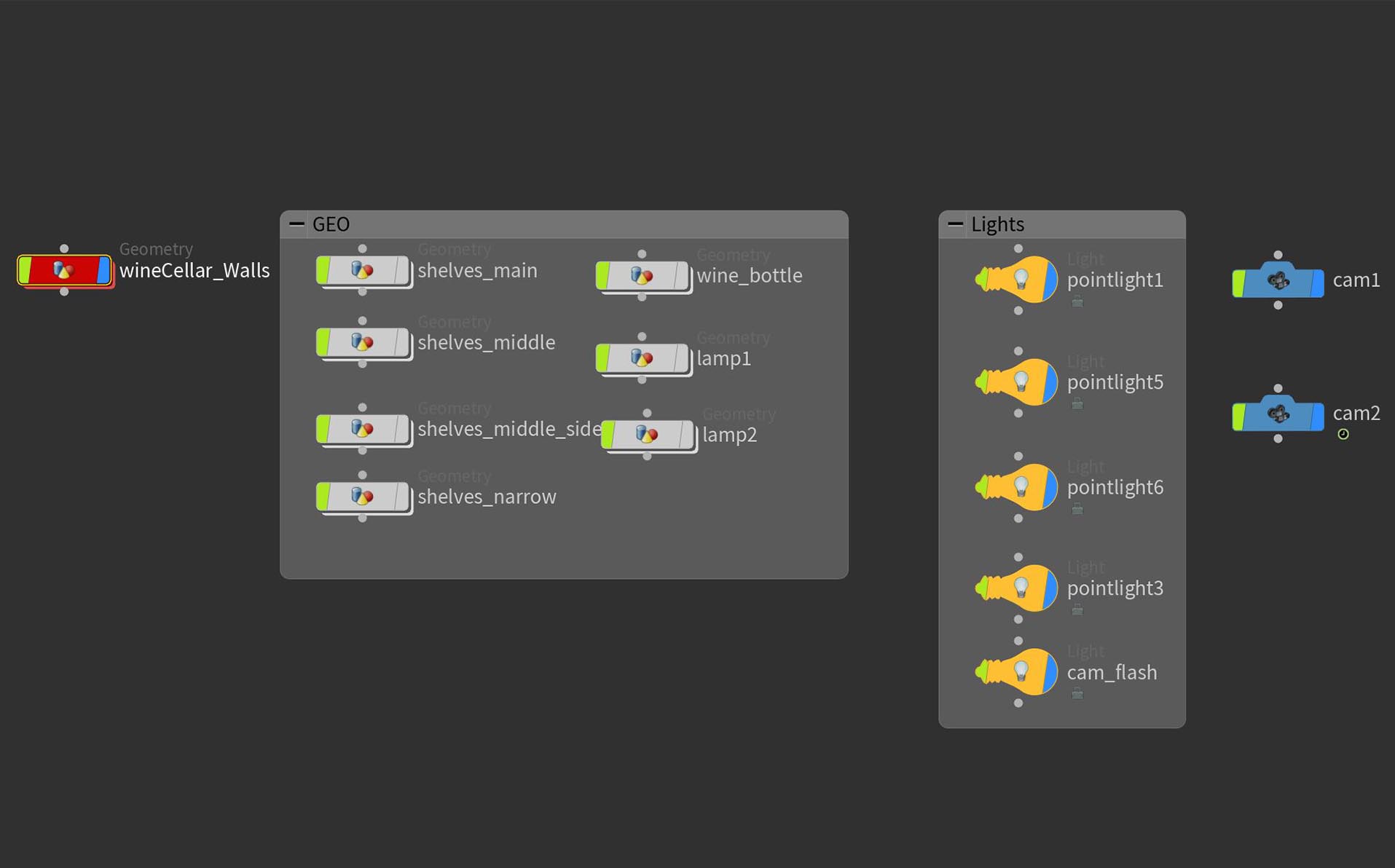Click the cam_flash light bulb icon
Screen dimensions: 1395x868
(1020, 671)
